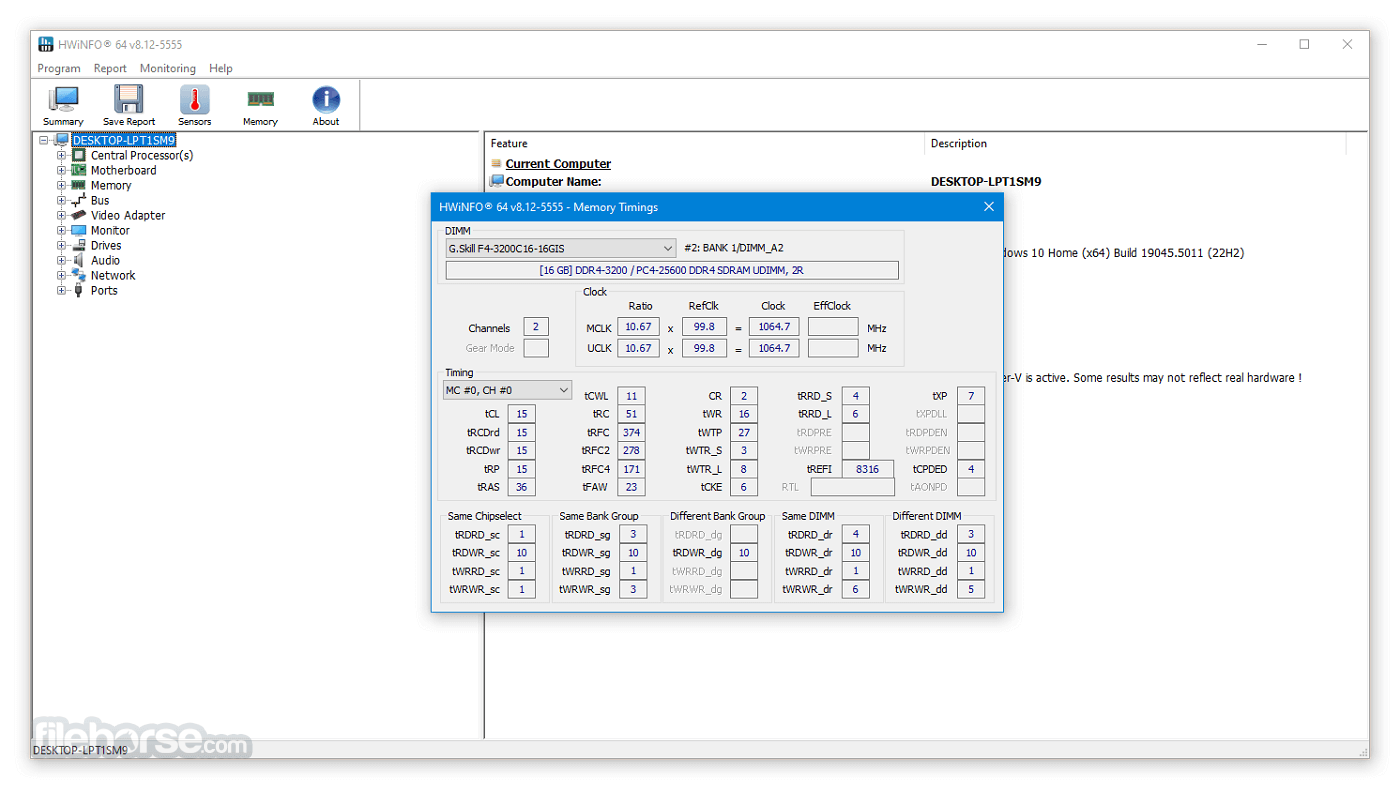The height and width of the screenshot is (789, 1400).
Task: Click the tFAW value 23 box
Action: coord(631,487)
